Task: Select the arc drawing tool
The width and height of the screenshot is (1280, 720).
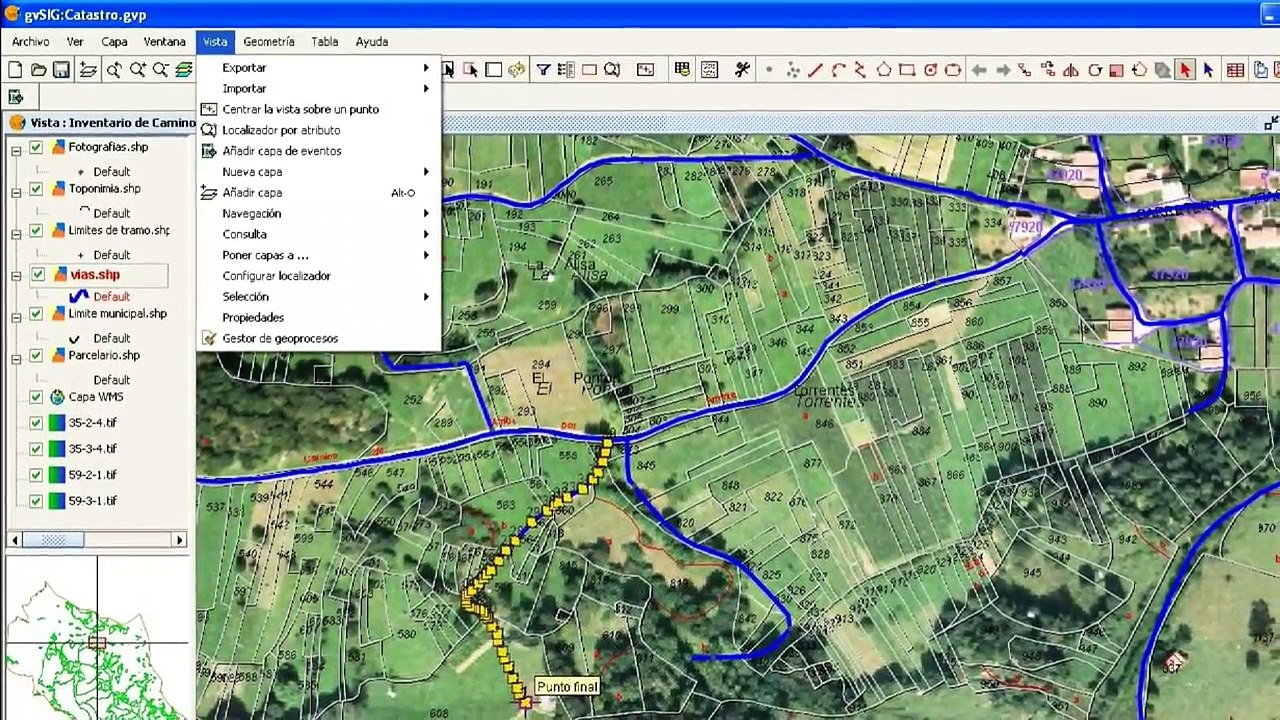Action: [x=838, y=70]
